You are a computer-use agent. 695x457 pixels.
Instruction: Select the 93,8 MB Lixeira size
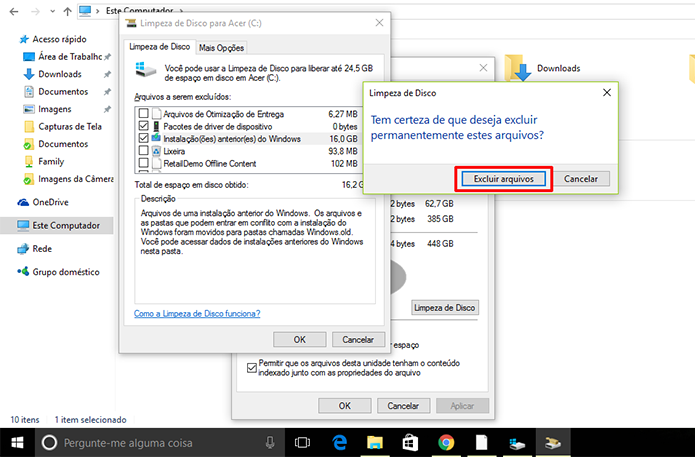(343, 151)
